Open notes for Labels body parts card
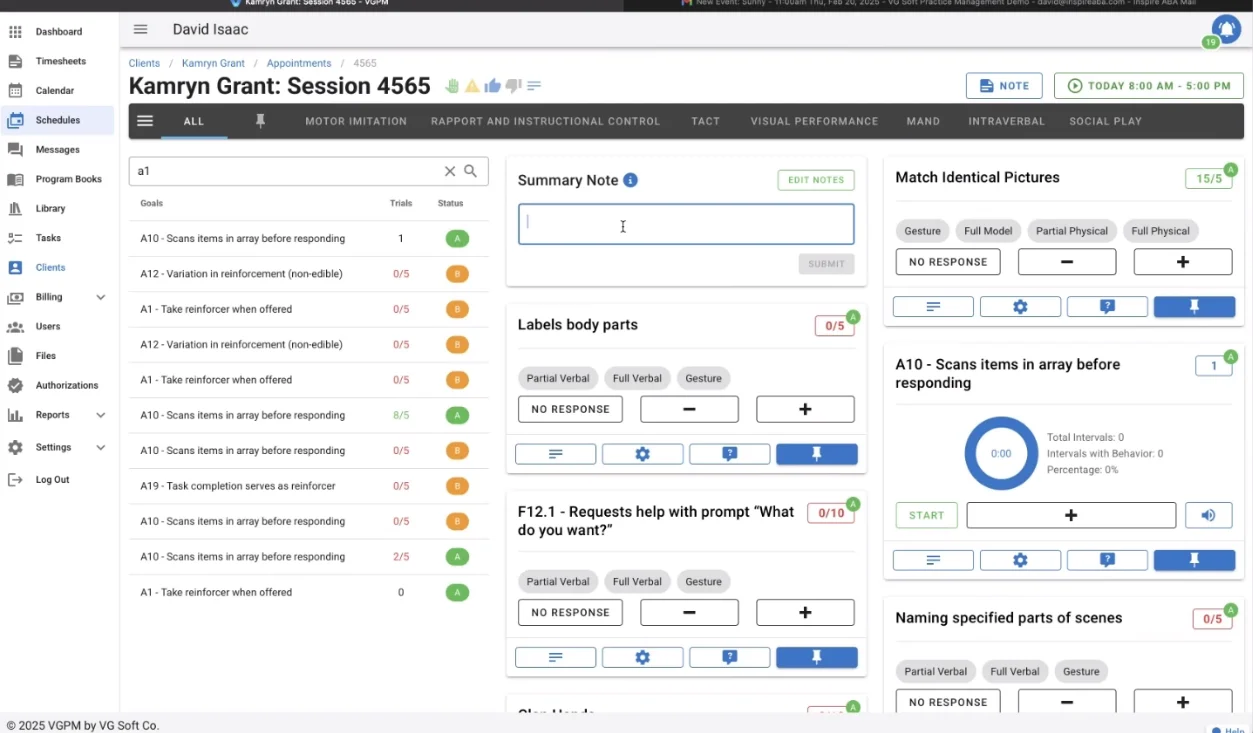This screenshot has width=1253, height=733. 556,454
